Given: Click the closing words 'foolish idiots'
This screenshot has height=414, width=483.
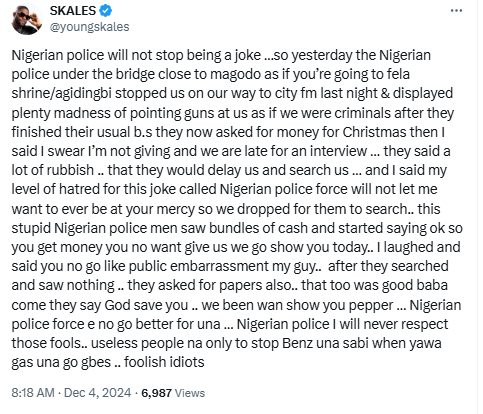Looking at the screenshot, I should [x=164, y=362].
